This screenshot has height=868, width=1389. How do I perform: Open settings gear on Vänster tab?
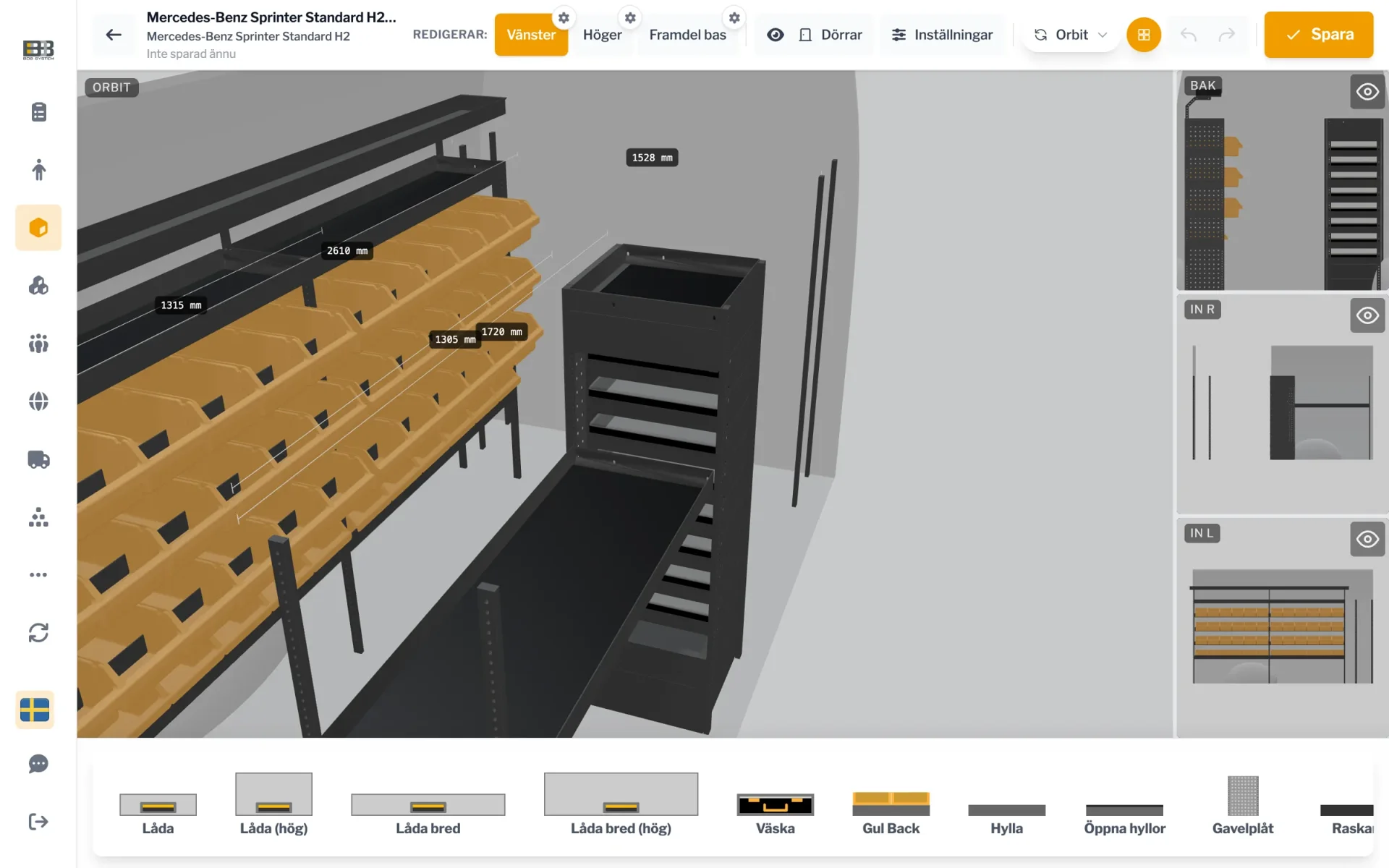pos(564,17)
